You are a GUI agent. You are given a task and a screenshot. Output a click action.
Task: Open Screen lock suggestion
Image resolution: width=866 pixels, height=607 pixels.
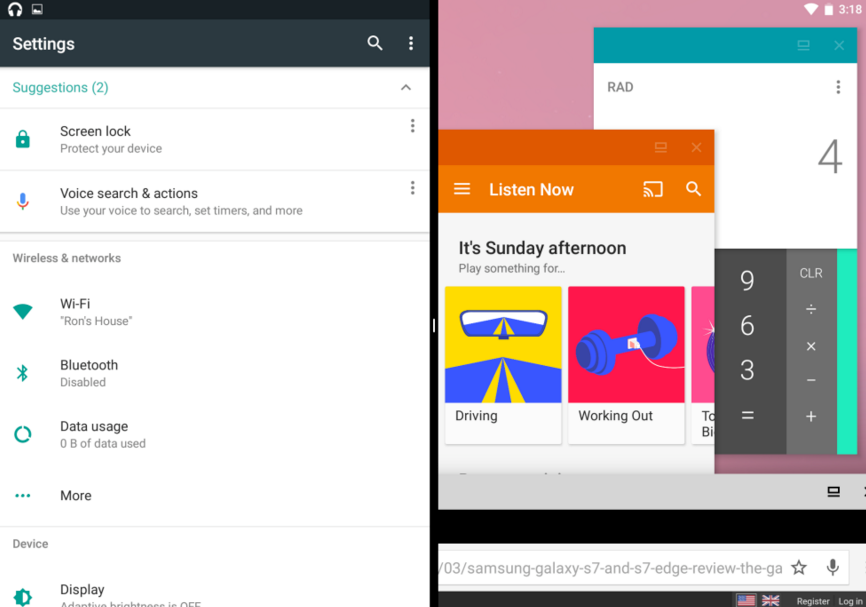tap(214, 139)
